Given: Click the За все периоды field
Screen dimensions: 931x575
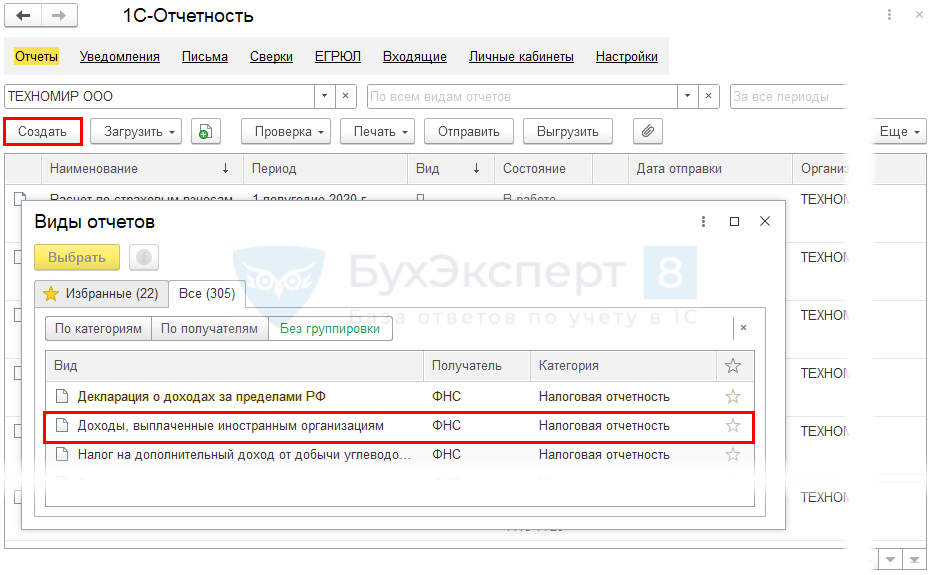Looking at the screenshot, I should pyautogui.click(x=788, y=96).
